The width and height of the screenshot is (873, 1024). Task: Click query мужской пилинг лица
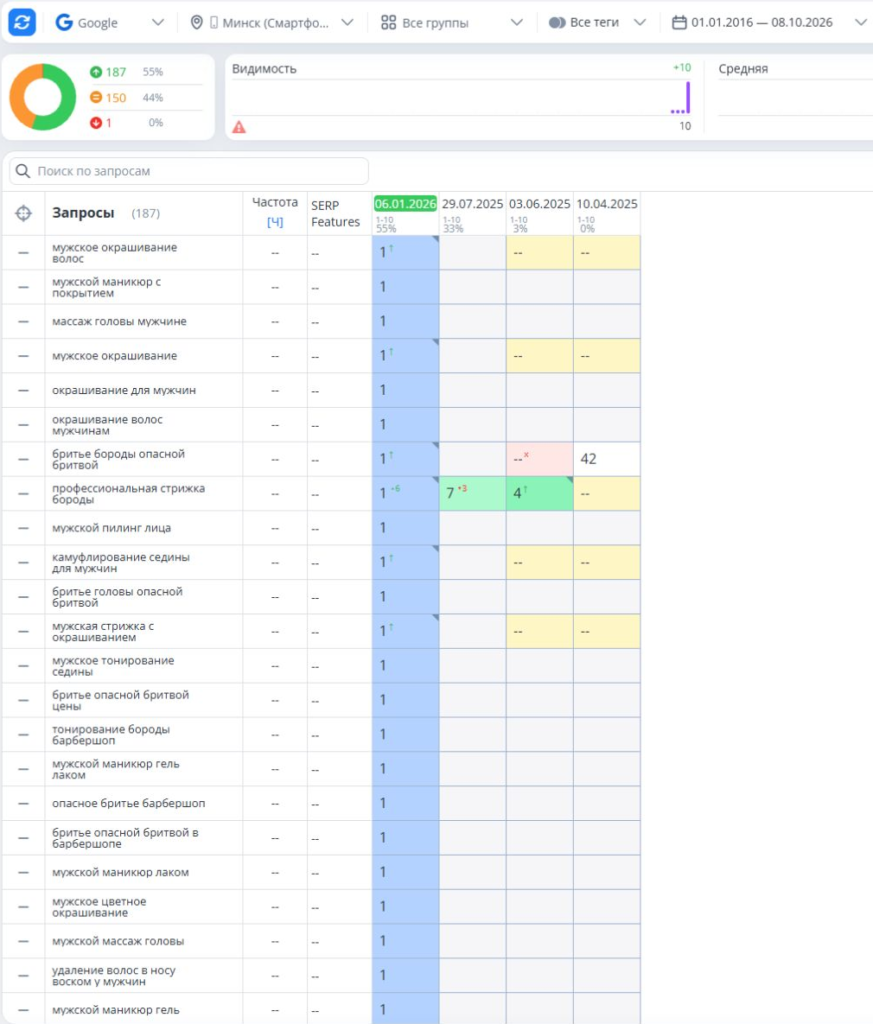(112, 528)
